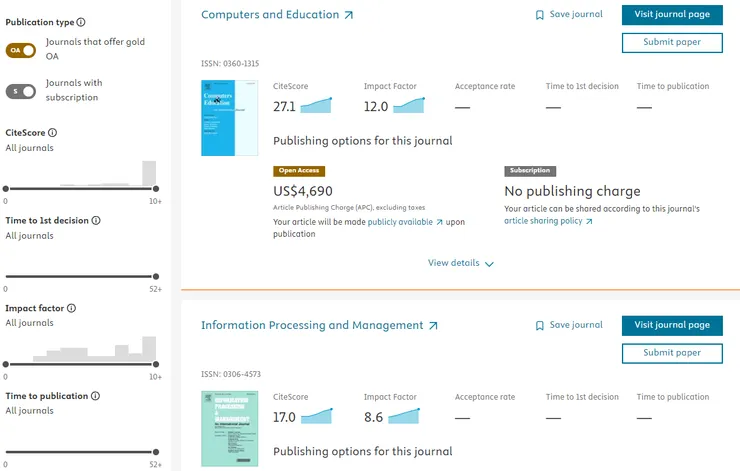This screenshot has width=740, height=471.
Task: Click CiteScore slider right handle
Action: point(156,189)
